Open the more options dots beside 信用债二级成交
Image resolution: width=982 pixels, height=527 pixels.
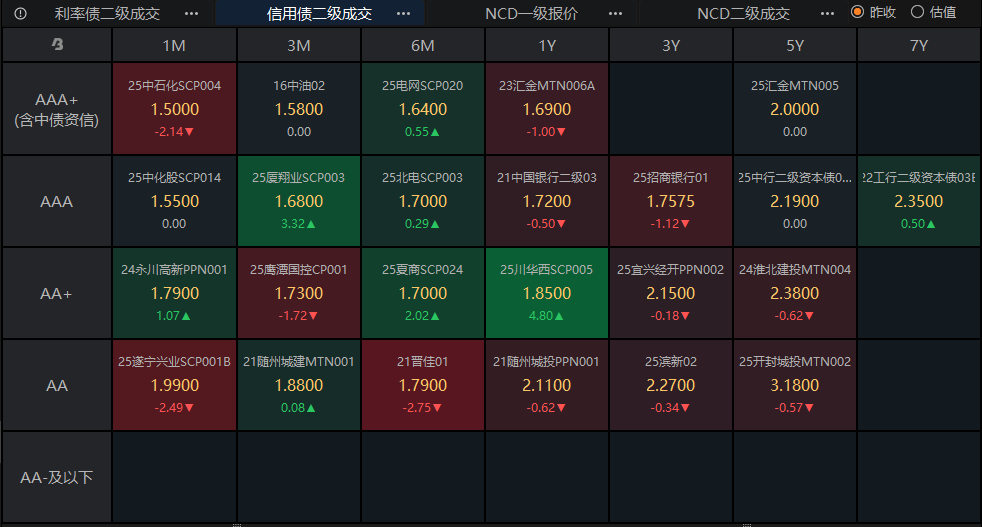(403, 13)
